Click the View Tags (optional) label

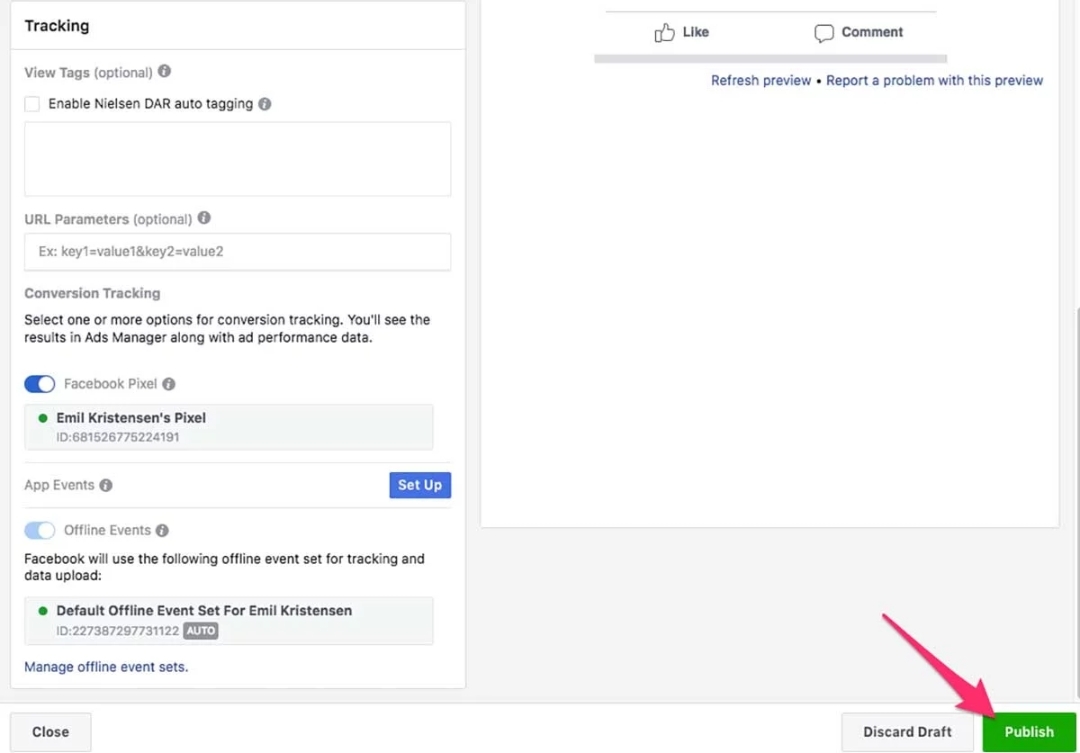[x=88, y=72]
